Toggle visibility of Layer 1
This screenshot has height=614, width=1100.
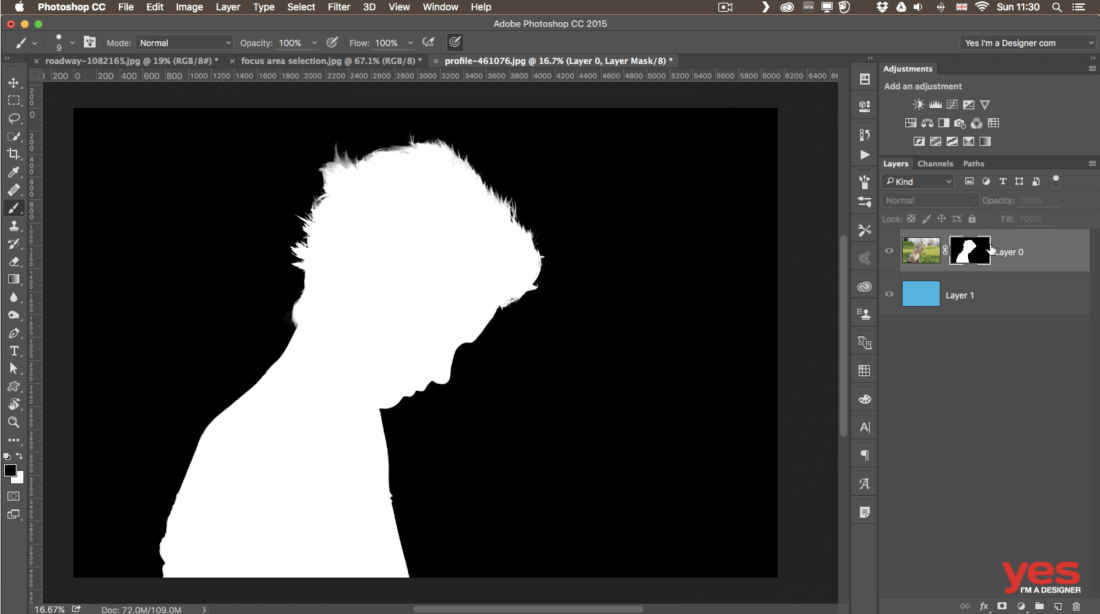[x=889, y=295]
